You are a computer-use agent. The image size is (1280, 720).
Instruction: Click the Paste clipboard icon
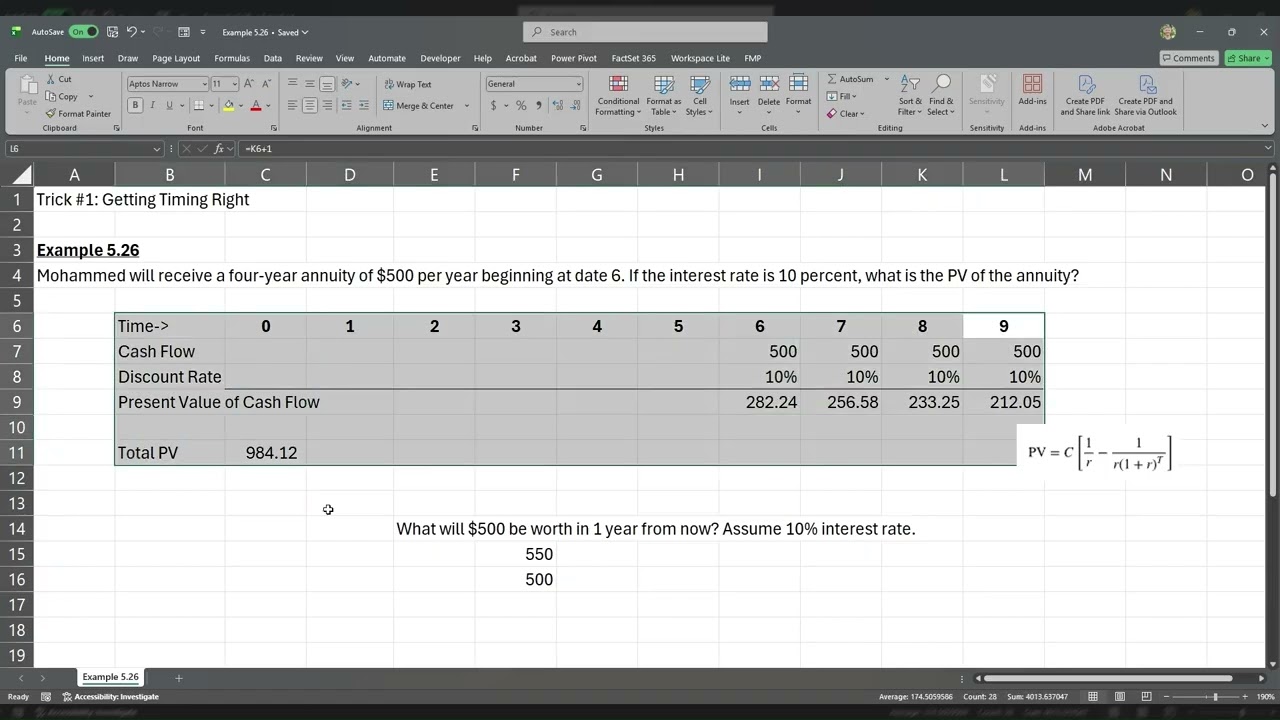point(27,86)
